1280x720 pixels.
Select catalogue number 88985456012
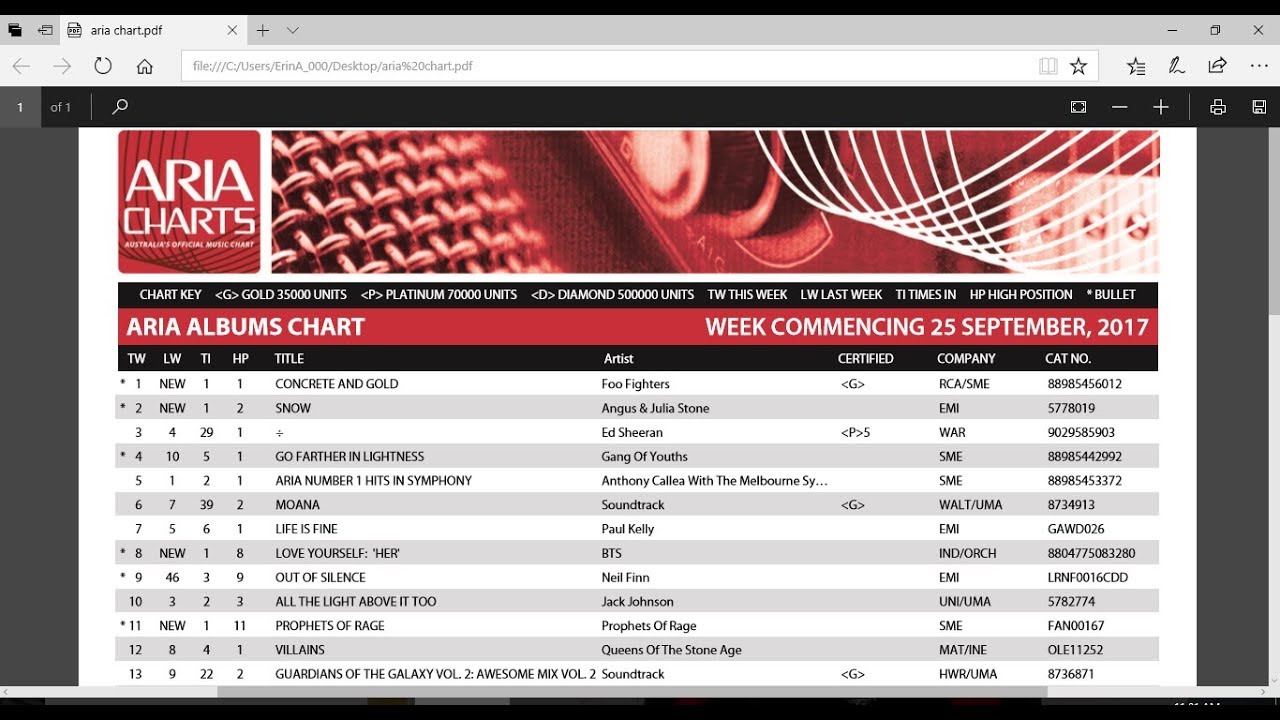(1085, 384)
